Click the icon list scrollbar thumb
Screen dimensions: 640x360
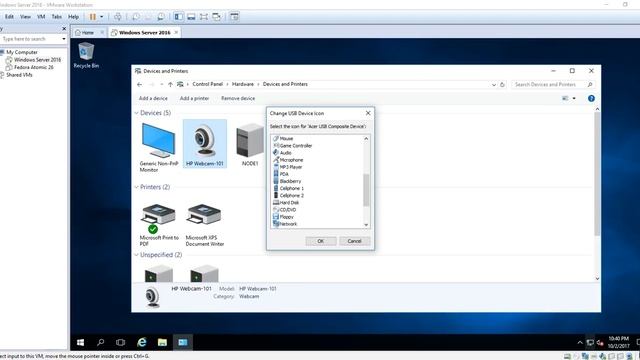click(366, 190)
